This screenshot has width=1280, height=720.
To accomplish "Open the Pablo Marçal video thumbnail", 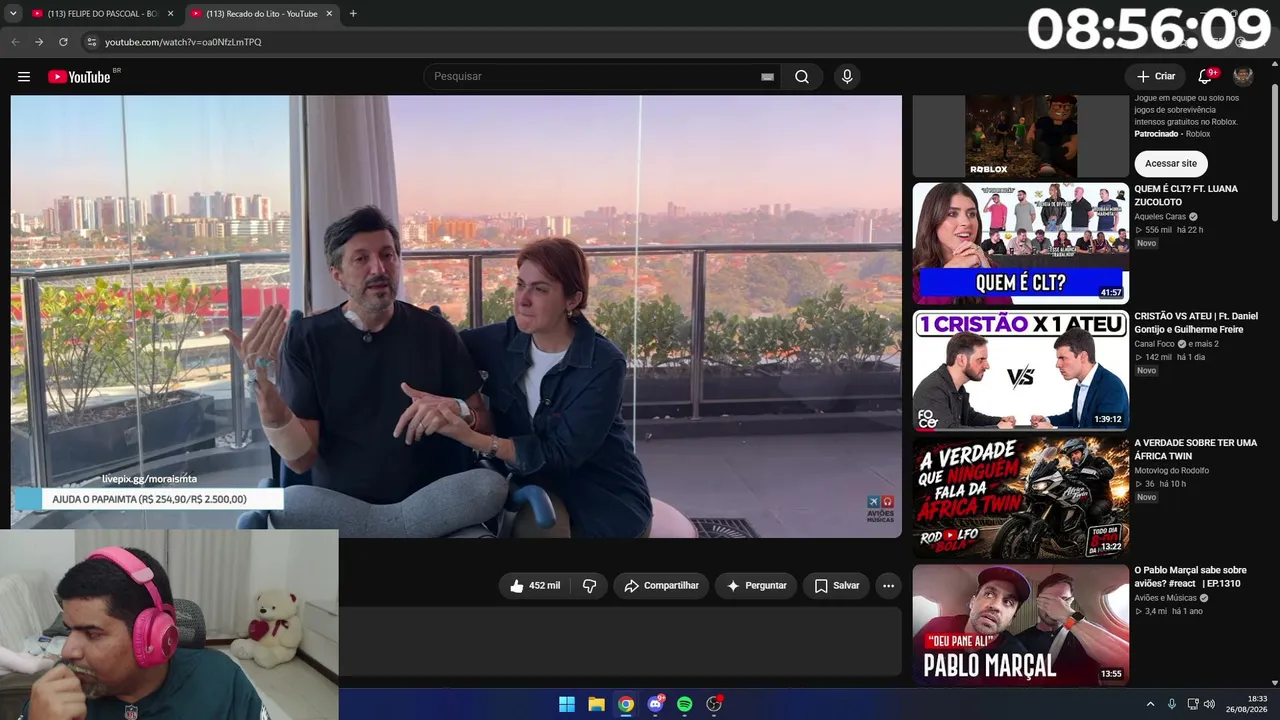I will (x=1020, y=625).
